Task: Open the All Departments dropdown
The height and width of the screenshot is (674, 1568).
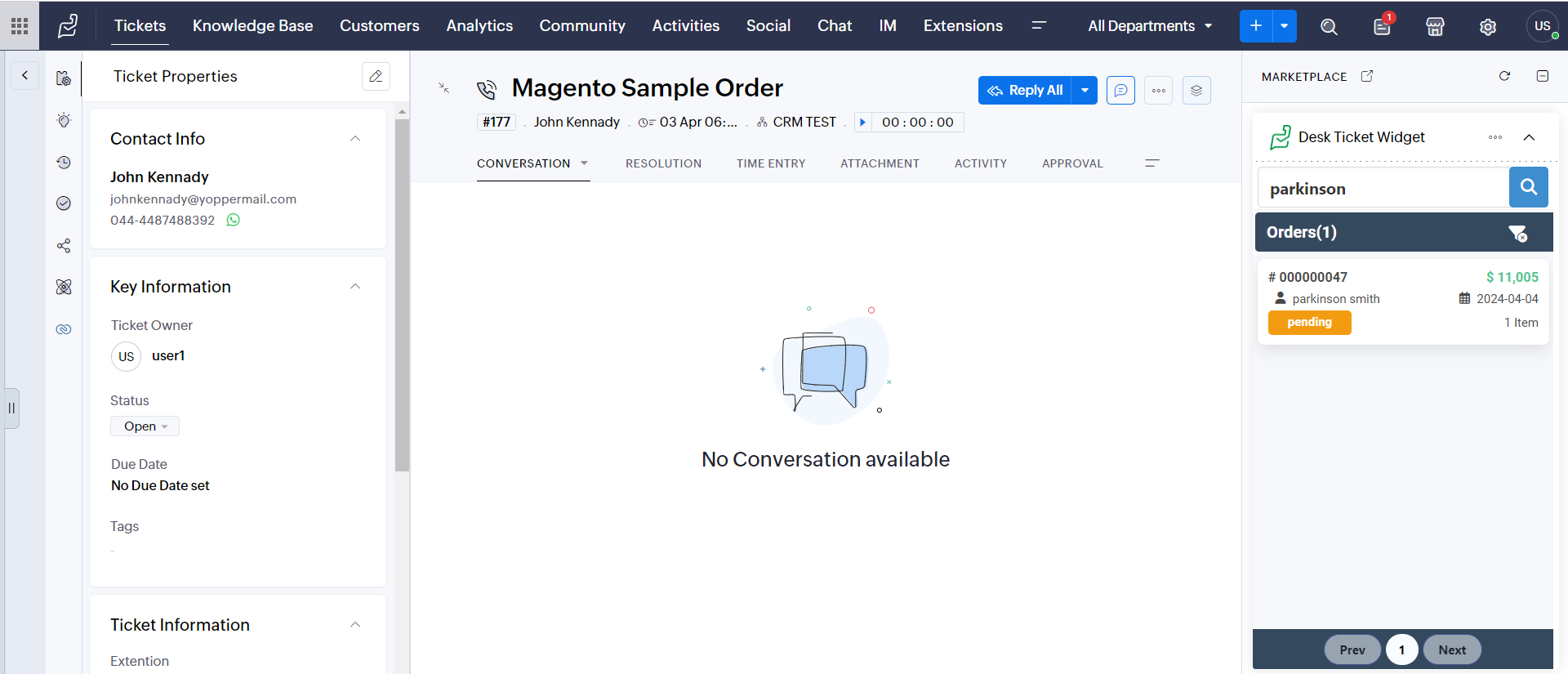Action: (x=1149, y=26)
